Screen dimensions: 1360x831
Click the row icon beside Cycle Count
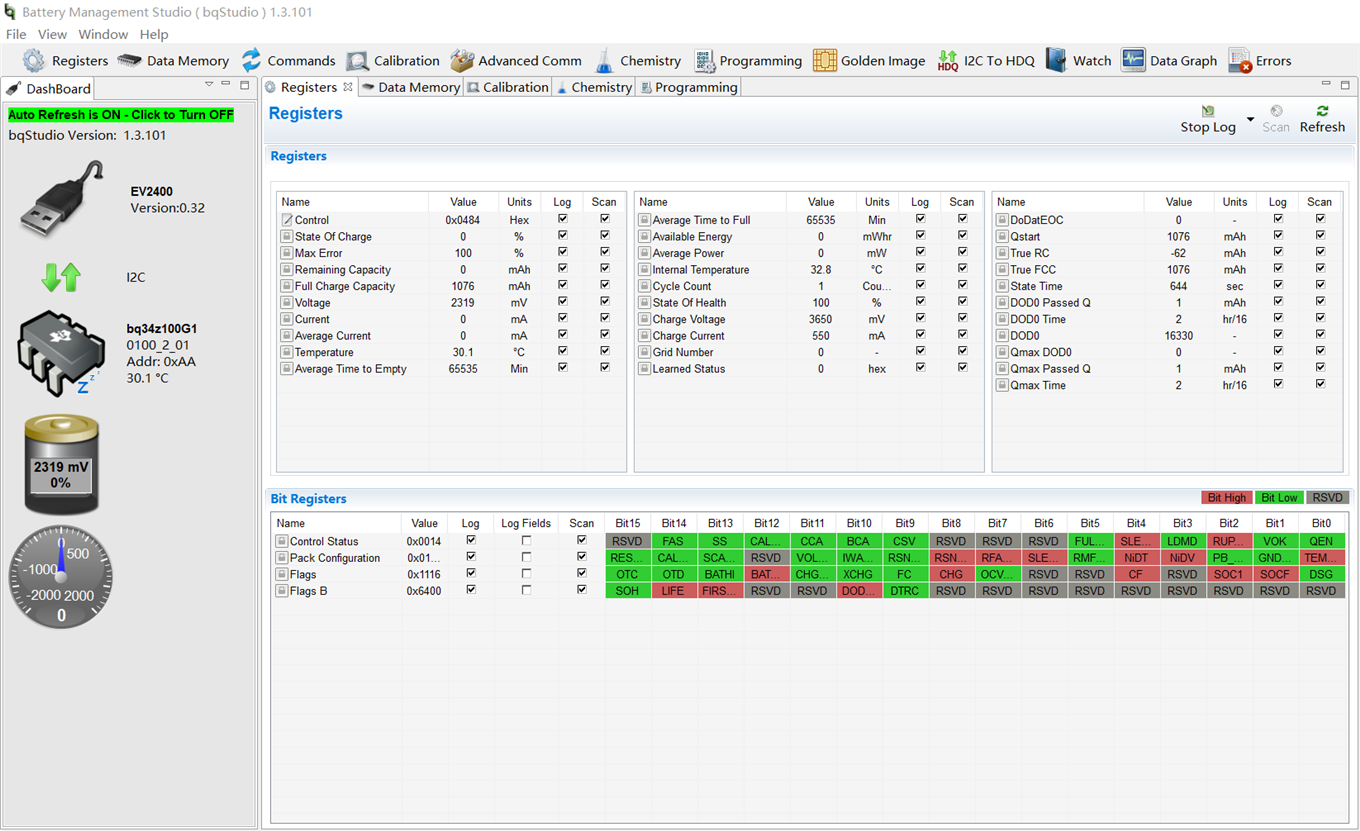[645, 286]
